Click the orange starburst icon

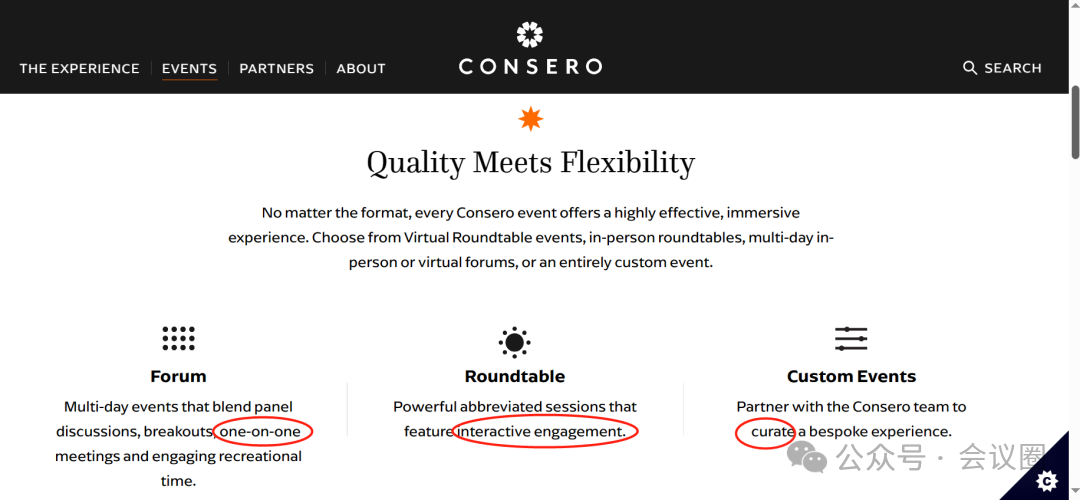pos(530,119)
